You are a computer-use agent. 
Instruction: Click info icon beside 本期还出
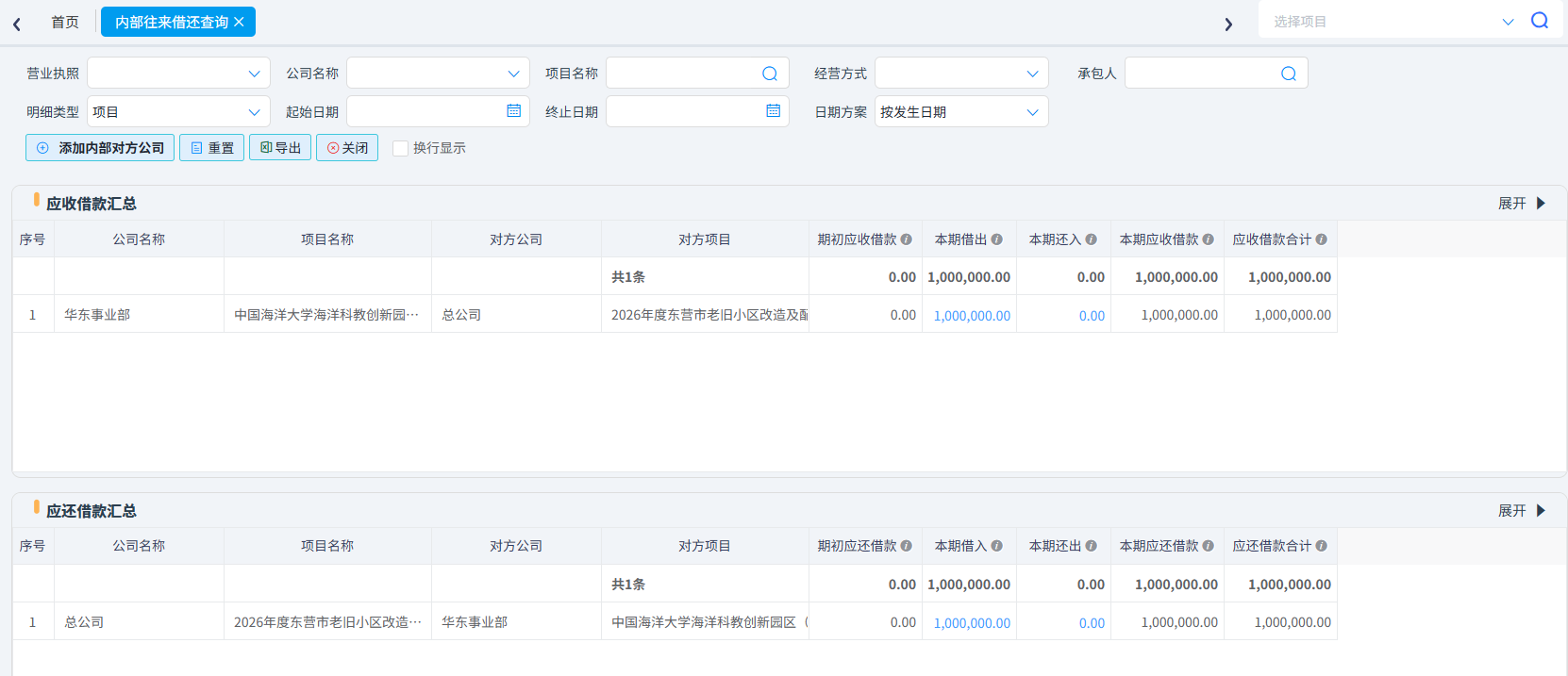click(1092, 546)
